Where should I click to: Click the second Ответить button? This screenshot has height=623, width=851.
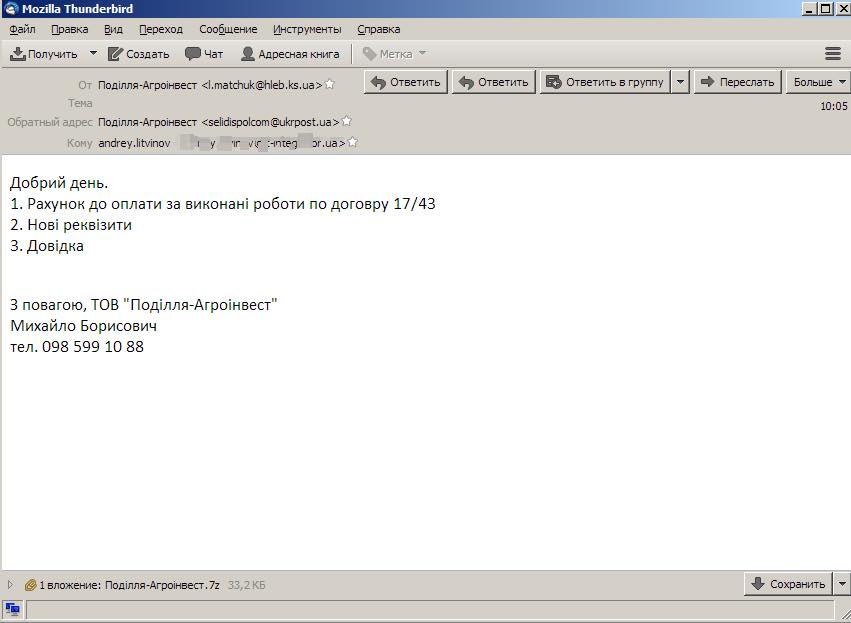[494, 82]
